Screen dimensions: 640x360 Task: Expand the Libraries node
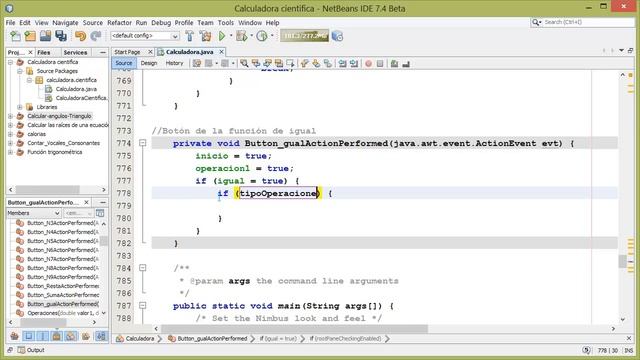20,107
